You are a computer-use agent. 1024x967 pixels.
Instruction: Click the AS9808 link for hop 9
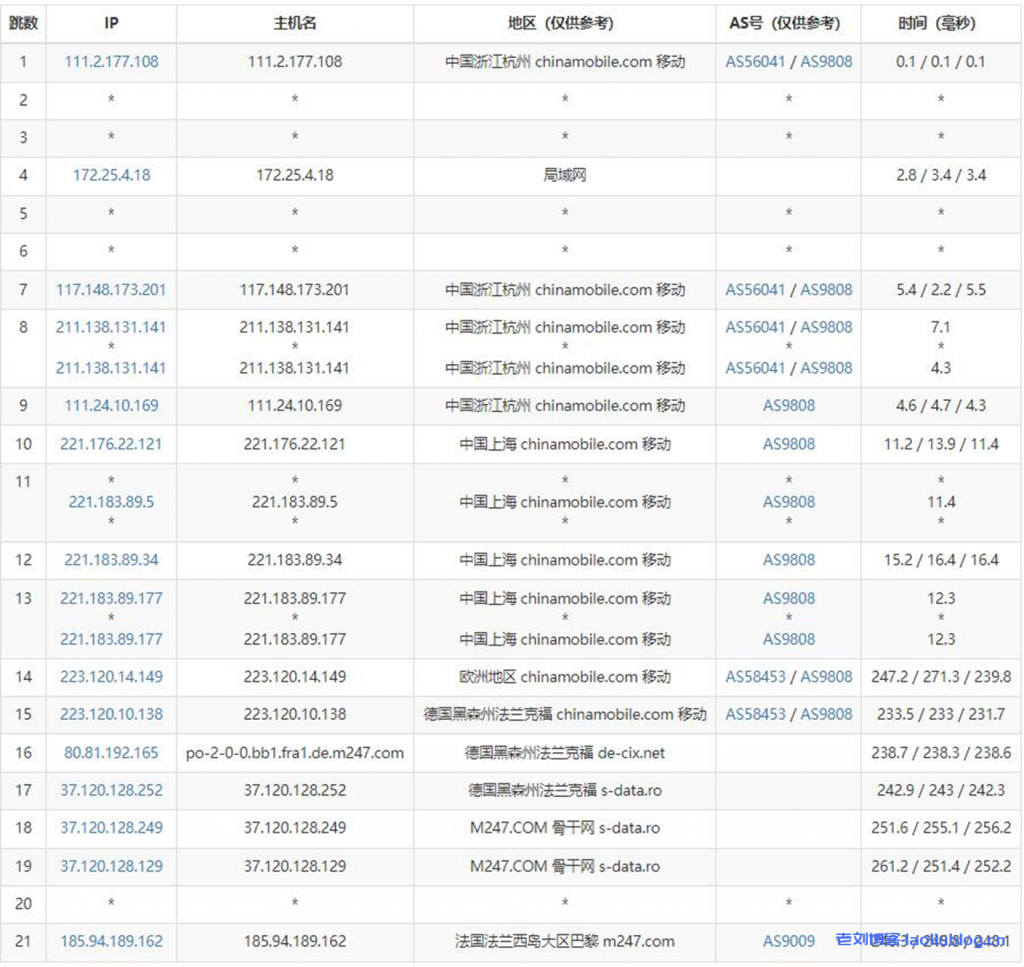788,406
